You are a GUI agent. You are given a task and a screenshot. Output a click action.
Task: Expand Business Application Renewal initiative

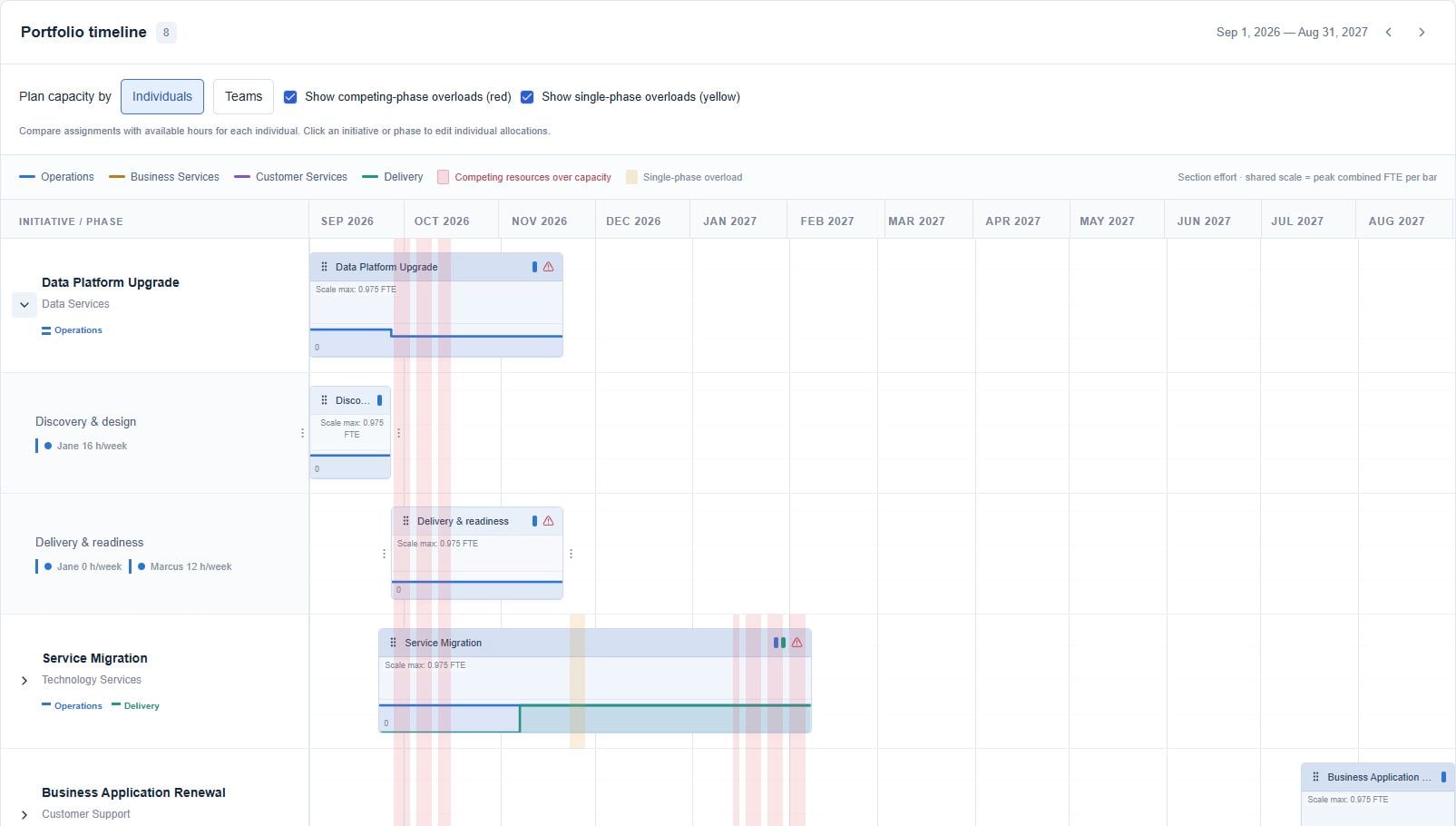[24, 815]
